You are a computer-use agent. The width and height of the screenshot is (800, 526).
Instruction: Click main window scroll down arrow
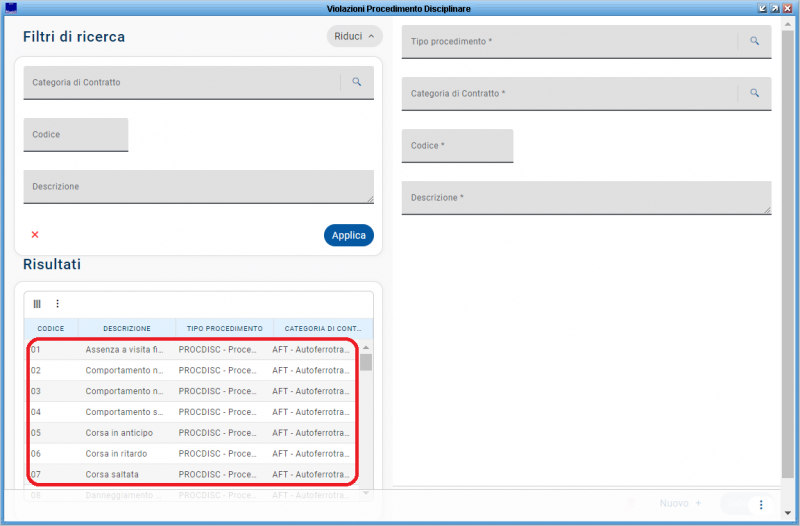click(x=788, y=513)
